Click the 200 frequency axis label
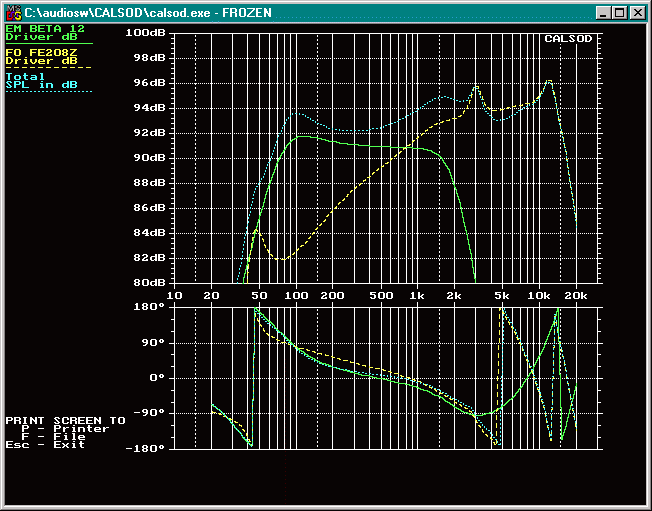The image size is (652, 511). pos(332,296)
